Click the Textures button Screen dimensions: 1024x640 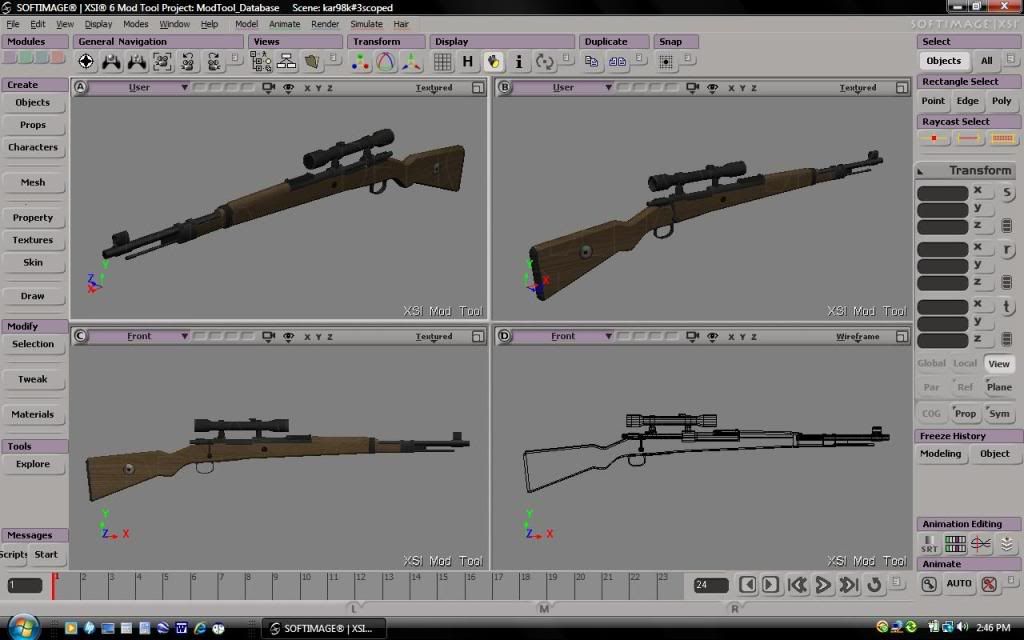point(33,240)
